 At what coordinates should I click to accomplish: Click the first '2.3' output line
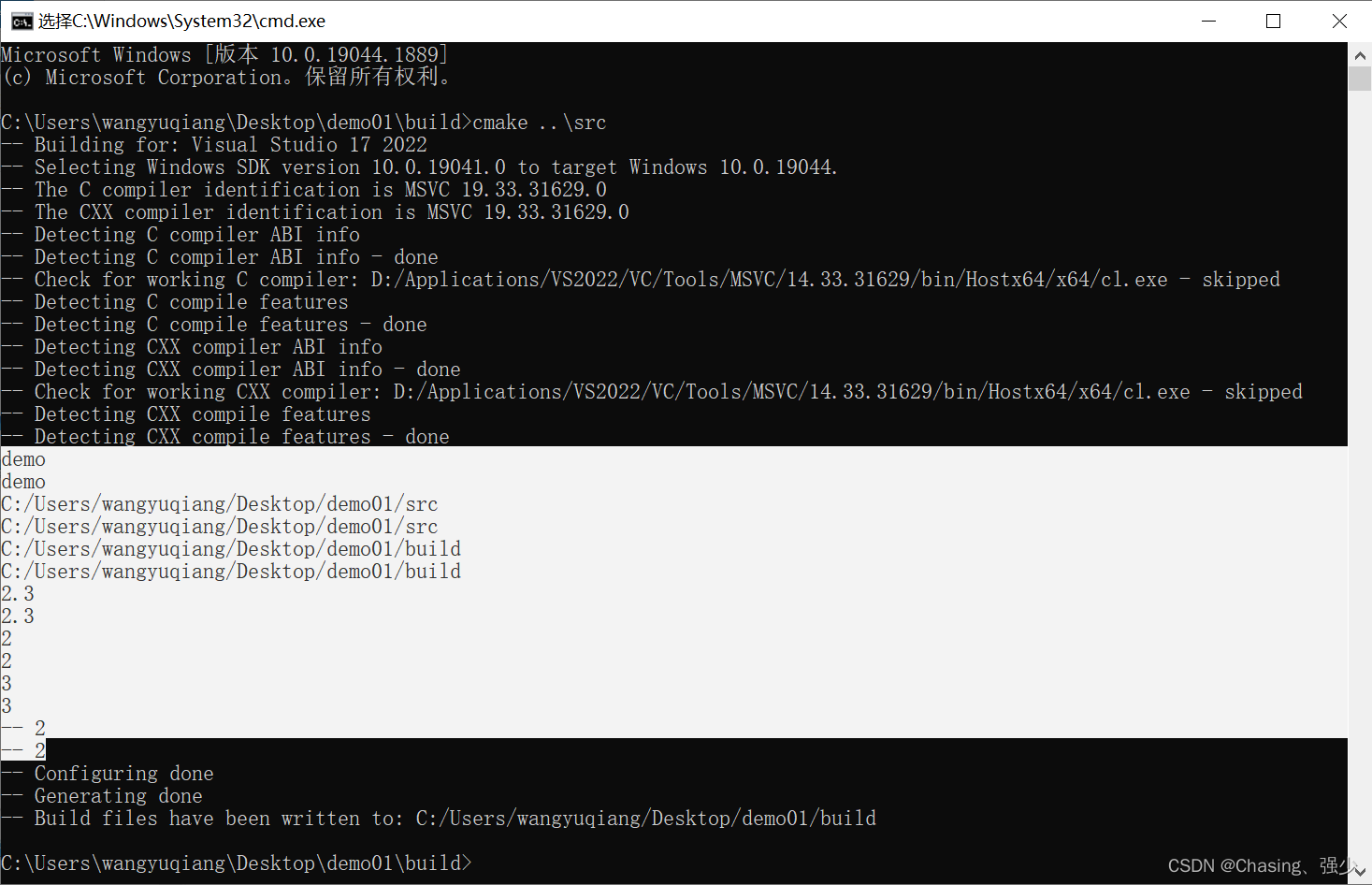point(18,594)
